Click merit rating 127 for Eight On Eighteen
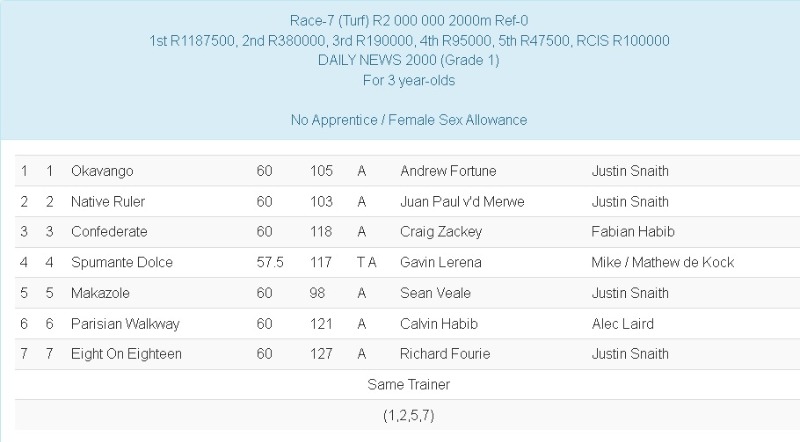Image resolution: width=800 pixels, height=442 pixels. coord(321,354)
